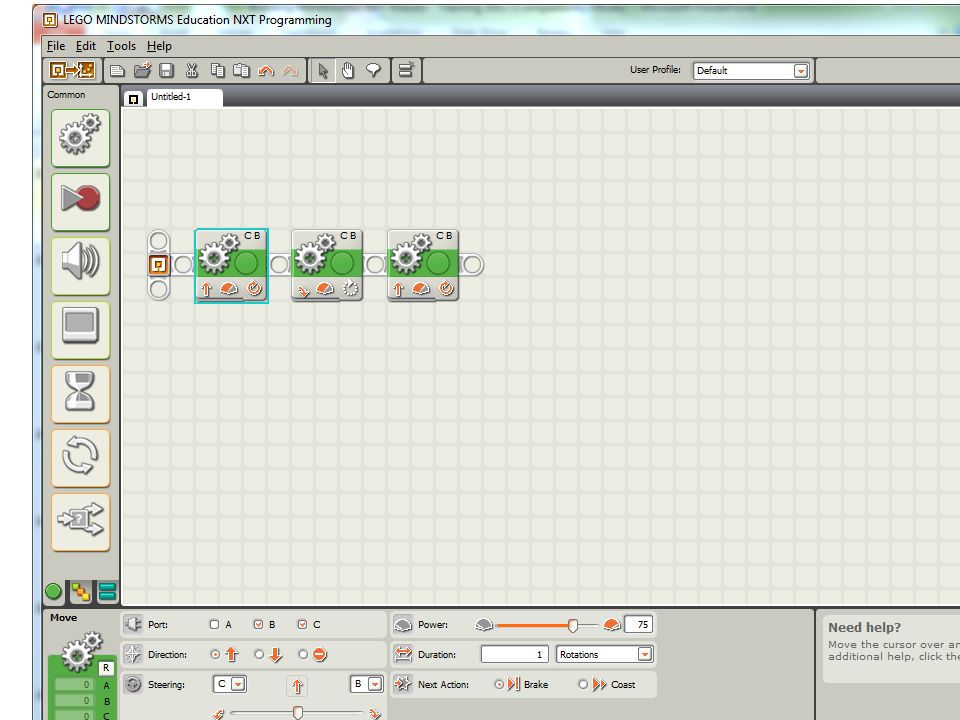Toggle Port B checkbox
This screenshot has width=960, height=720.
click(x=258, y=624)
